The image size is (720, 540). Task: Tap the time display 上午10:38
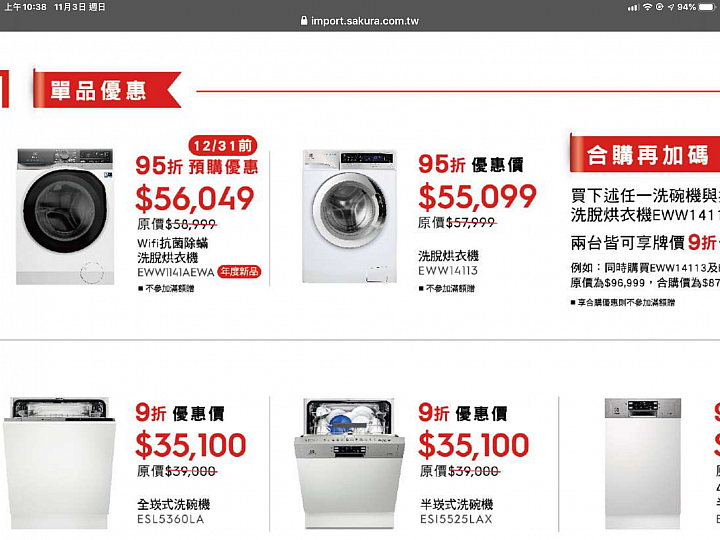pos(25,7)
